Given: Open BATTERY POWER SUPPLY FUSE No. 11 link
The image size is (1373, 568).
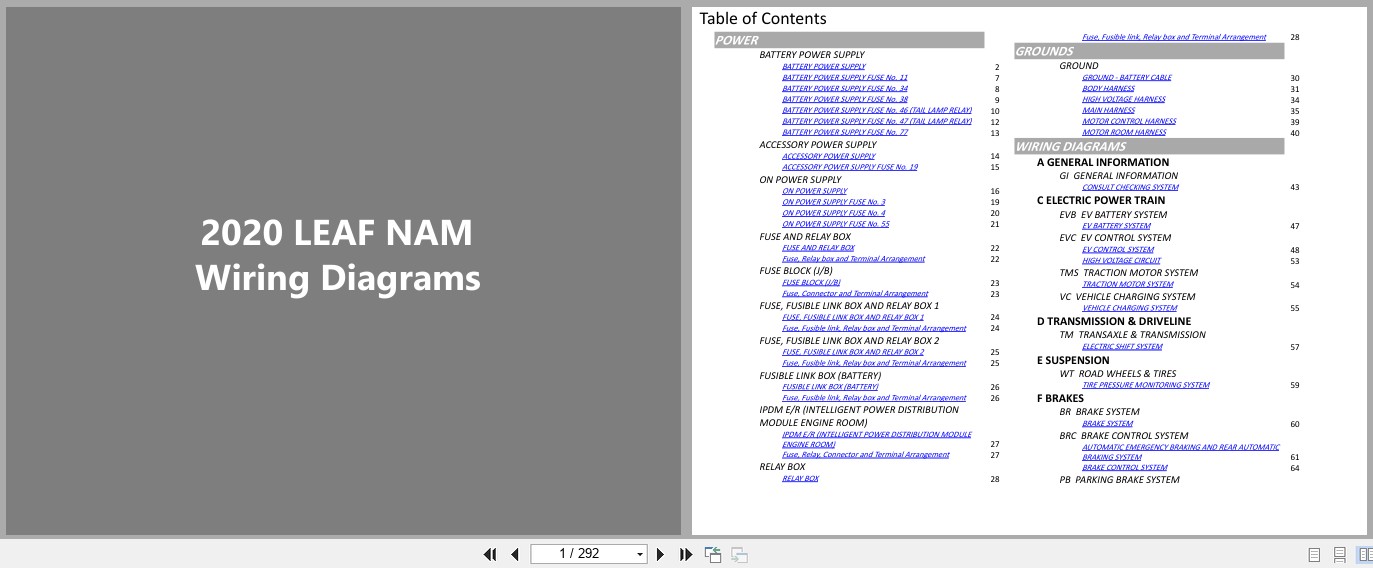Looking at the screenshot, I should coord(845,77).
